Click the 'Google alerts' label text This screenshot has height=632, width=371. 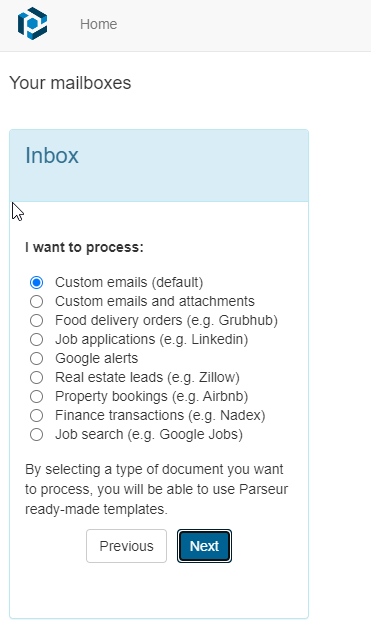coord(96,358)
